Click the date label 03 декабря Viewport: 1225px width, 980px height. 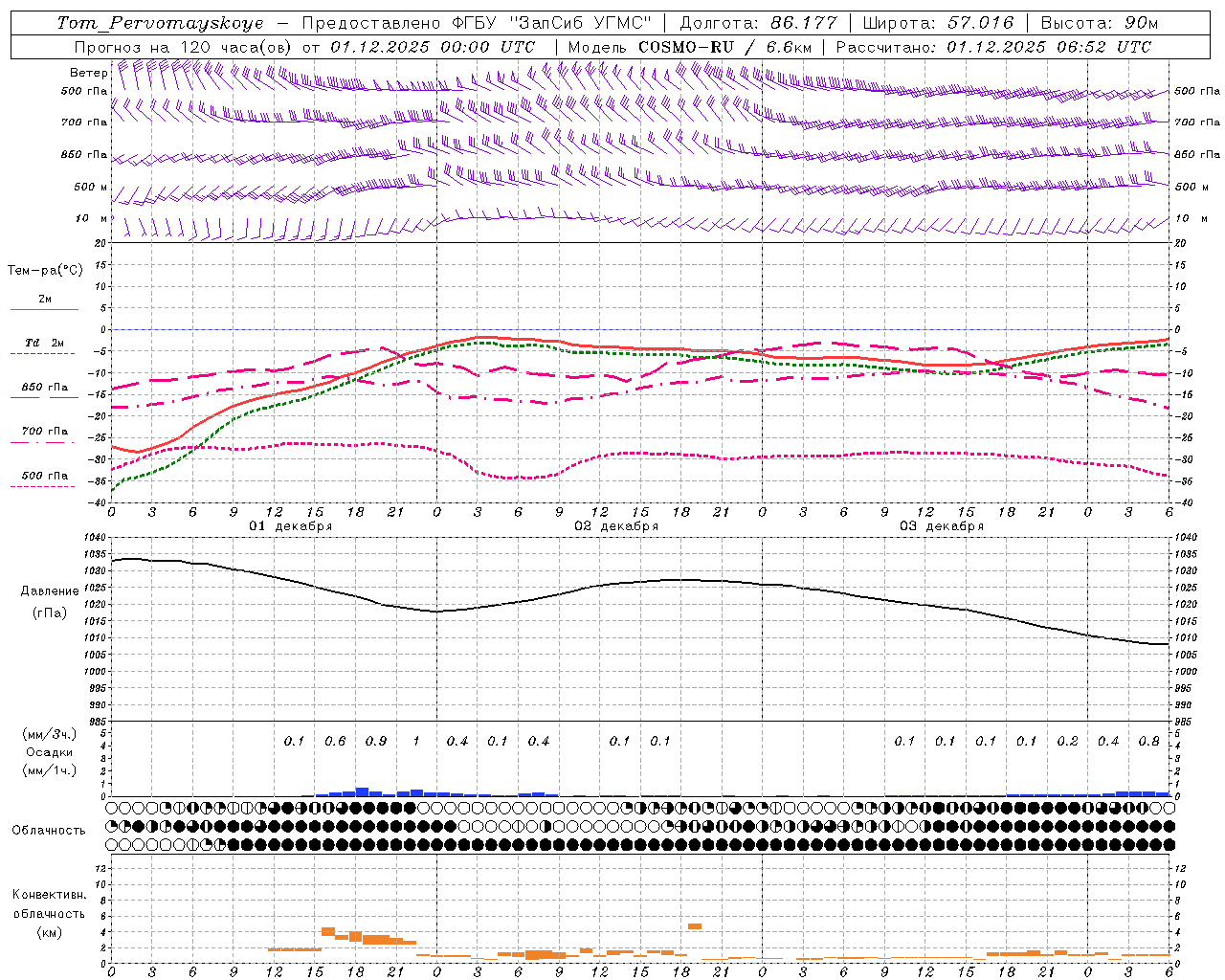[942, 526]
